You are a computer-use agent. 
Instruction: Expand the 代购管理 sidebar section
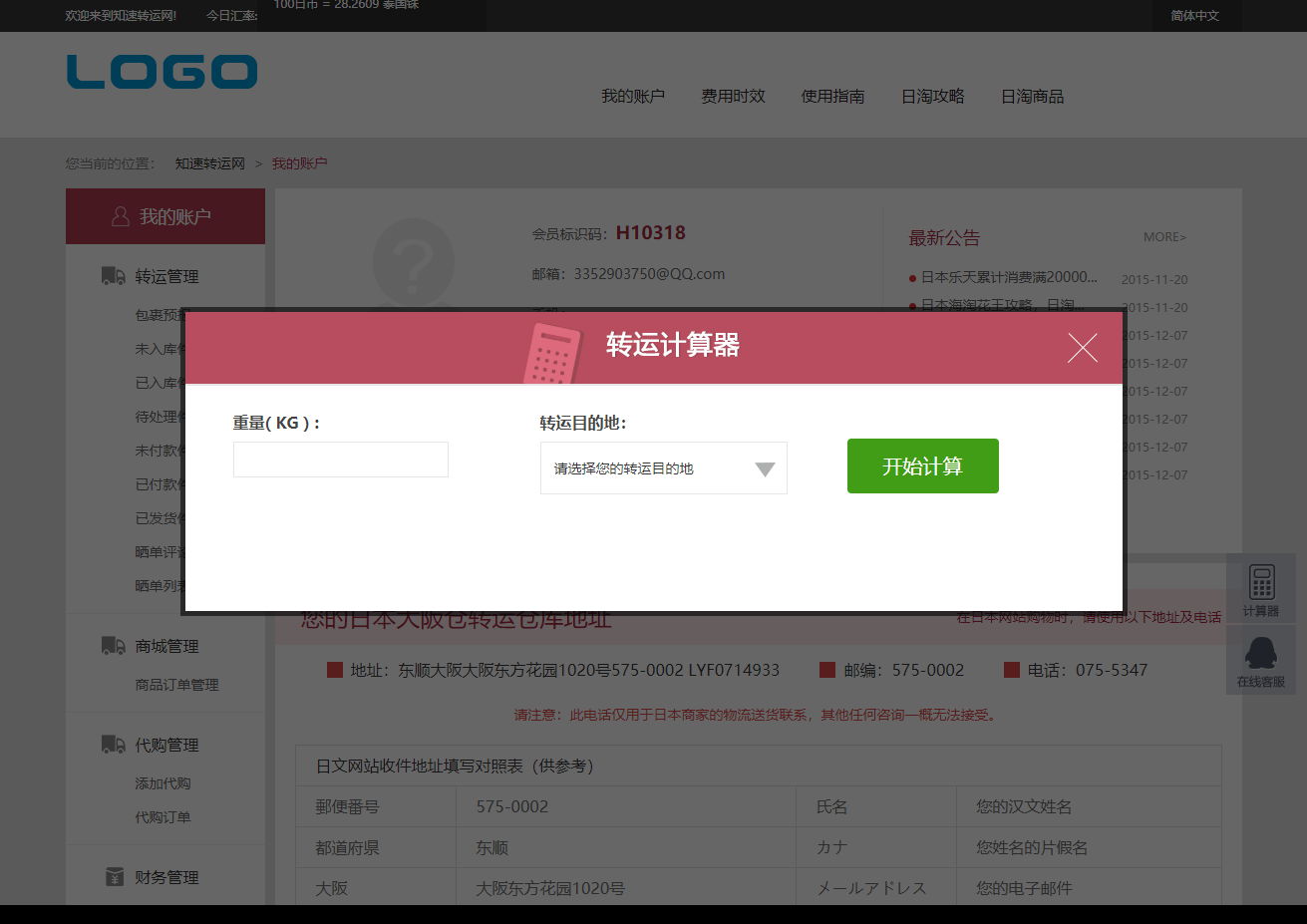coord(166,745)
